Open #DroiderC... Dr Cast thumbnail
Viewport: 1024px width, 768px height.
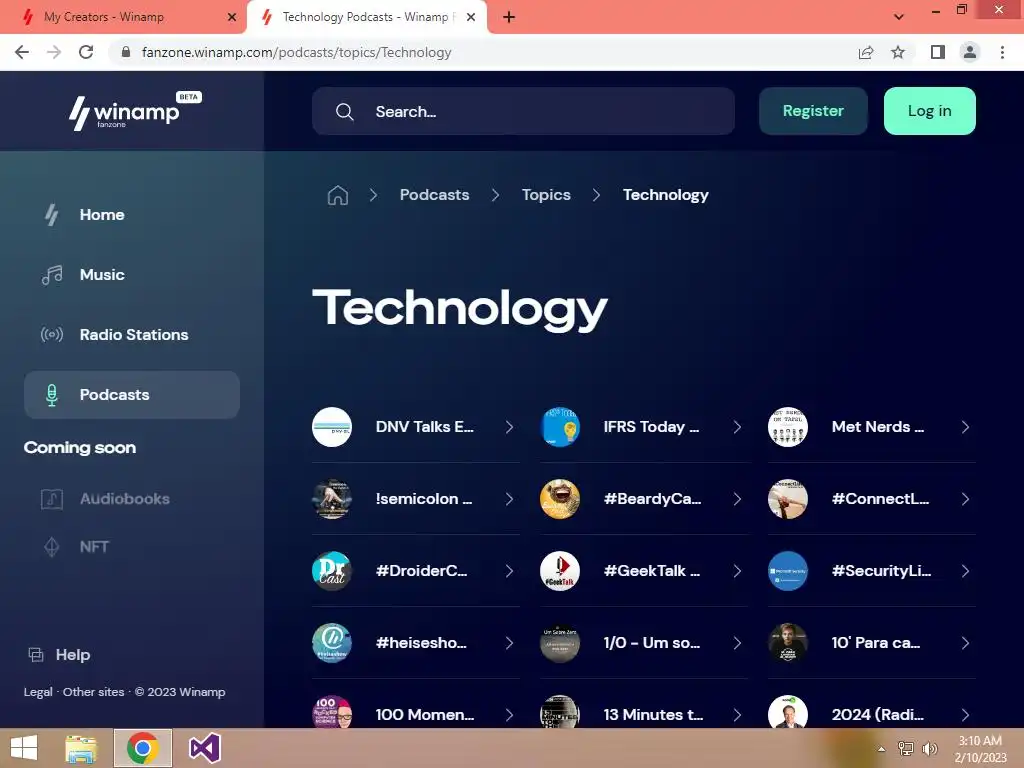click(x=332, y=571)
